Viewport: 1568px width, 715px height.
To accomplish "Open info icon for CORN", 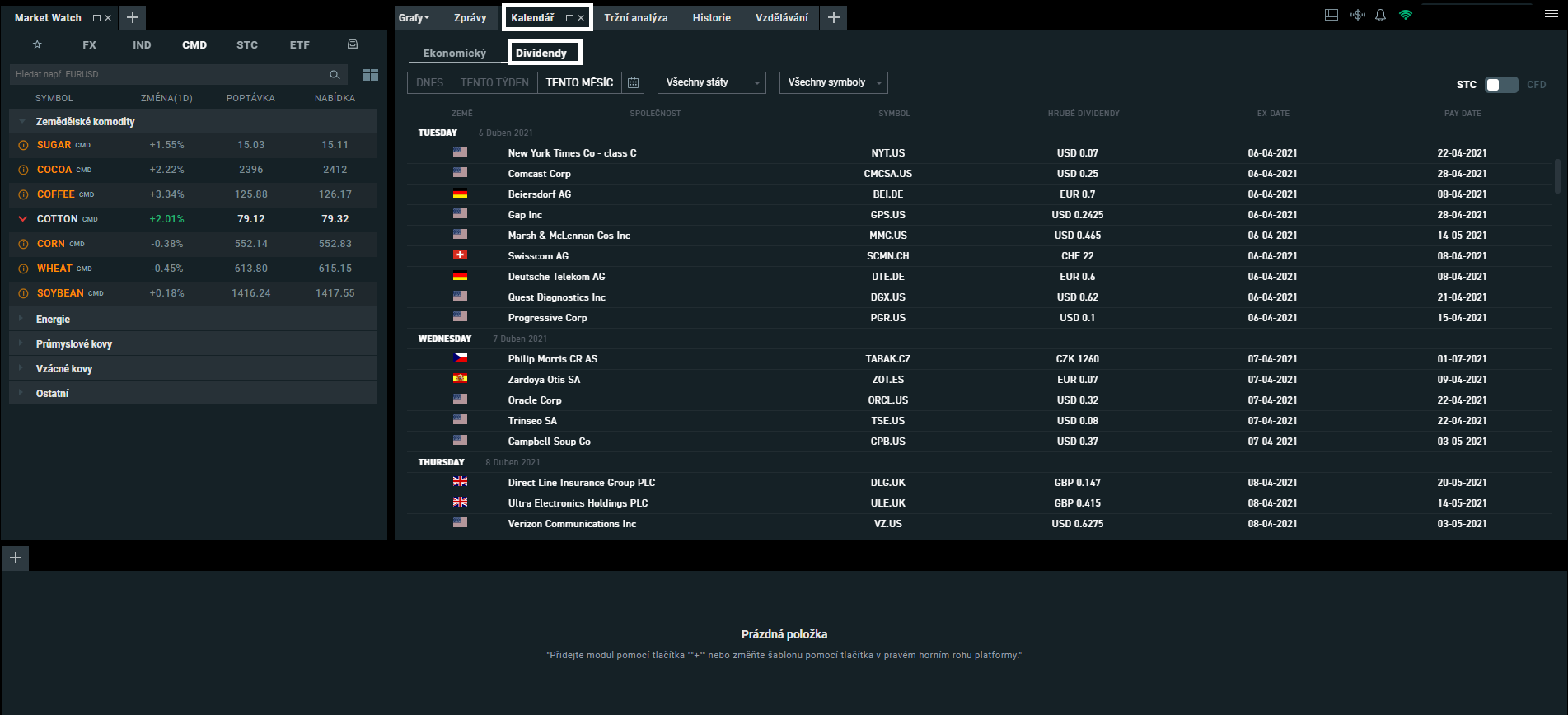I will point(23,244).
